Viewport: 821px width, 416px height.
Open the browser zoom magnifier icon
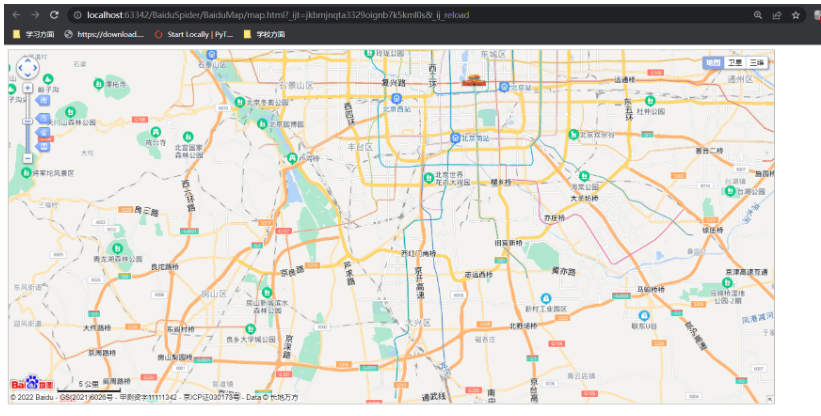[x=758, y=15]
